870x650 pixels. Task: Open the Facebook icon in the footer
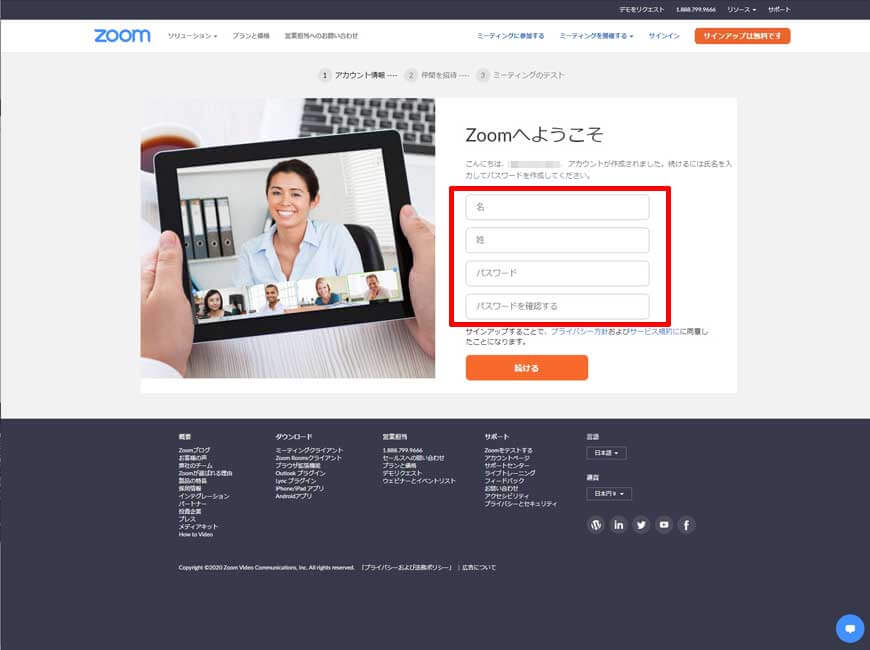click(686, 525)
